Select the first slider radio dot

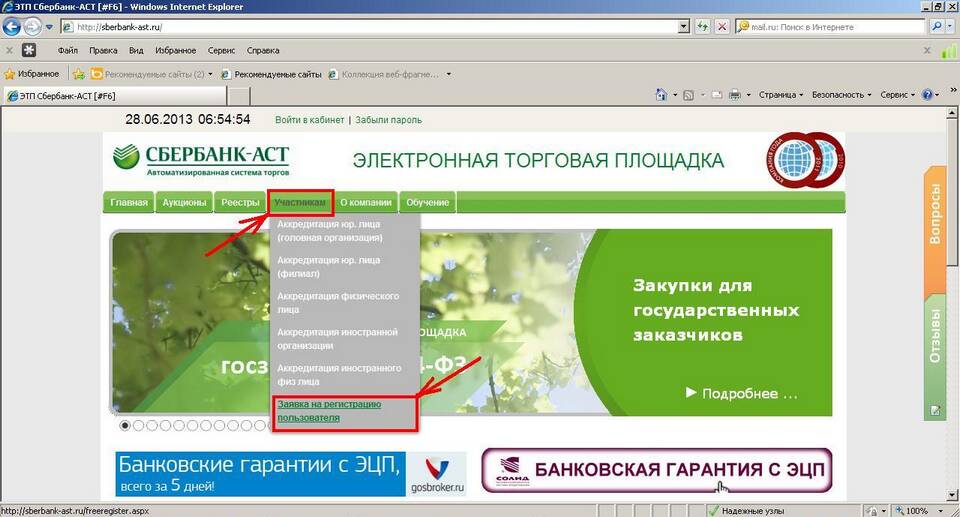tap(125, 425)
